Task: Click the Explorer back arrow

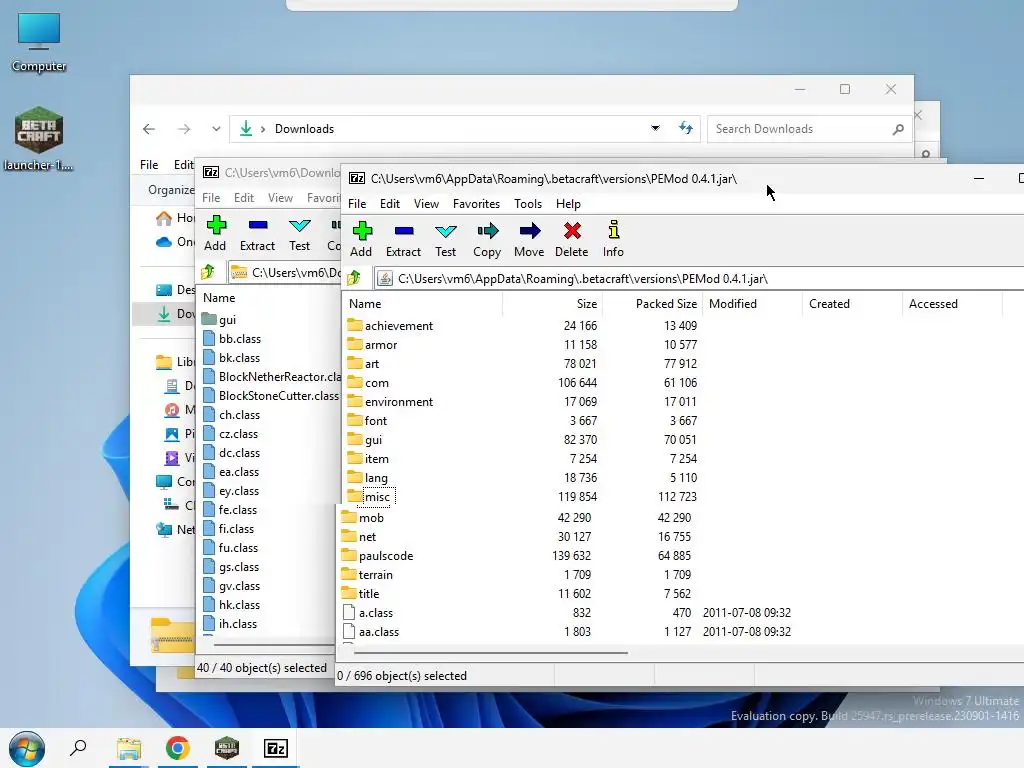Action: click(x=149, y=129)
